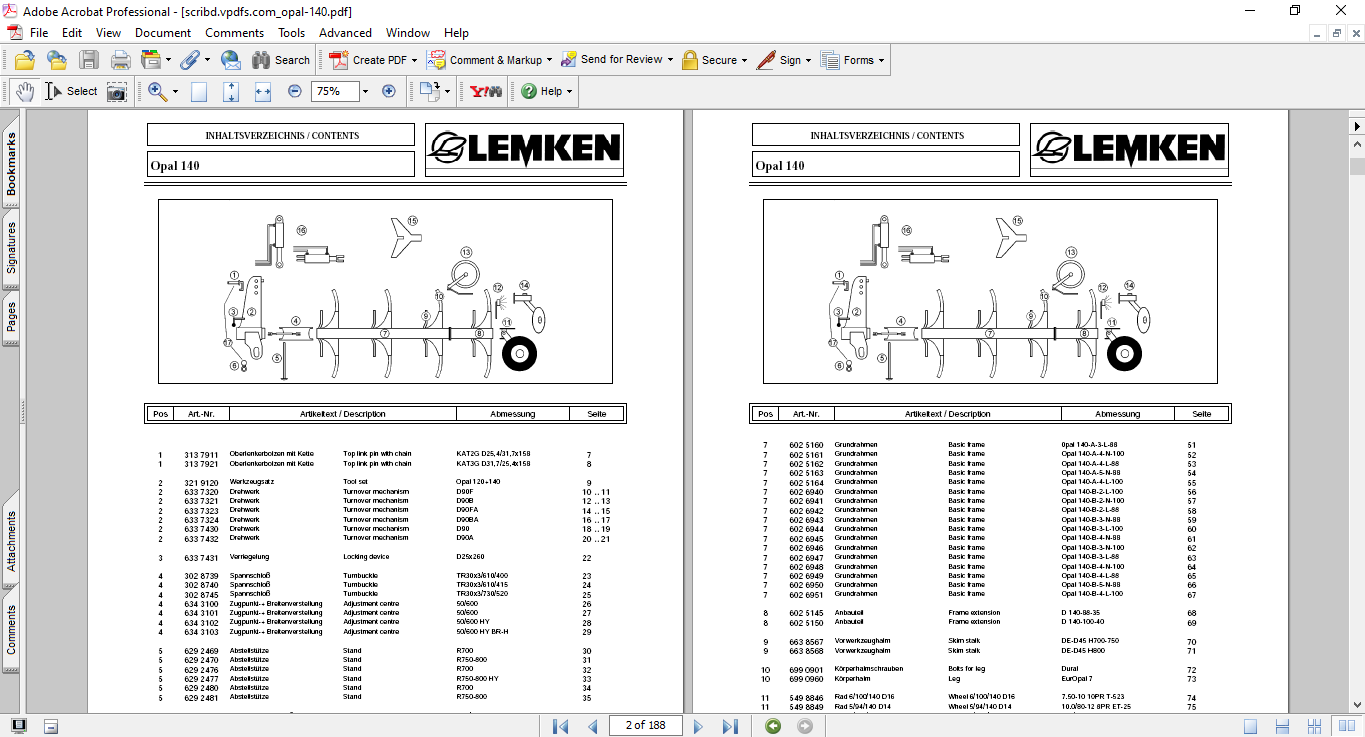1365x737 pixels.
Task: Expand the Secure dropdown menu
Action: tap(745, 60)
